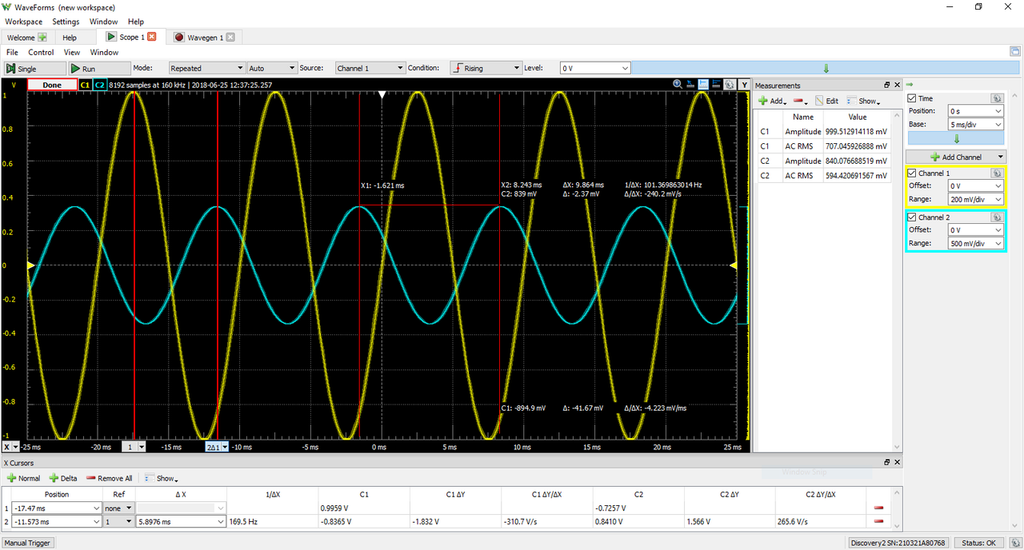1024x550 pixels.
Task: Add a Delta X cursor
Action: click(x=62, y=478)
